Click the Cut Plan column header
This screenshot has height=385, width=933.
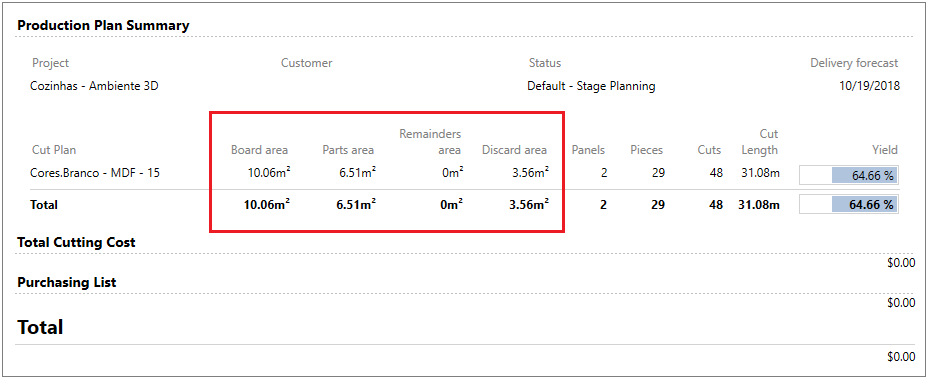54,150
